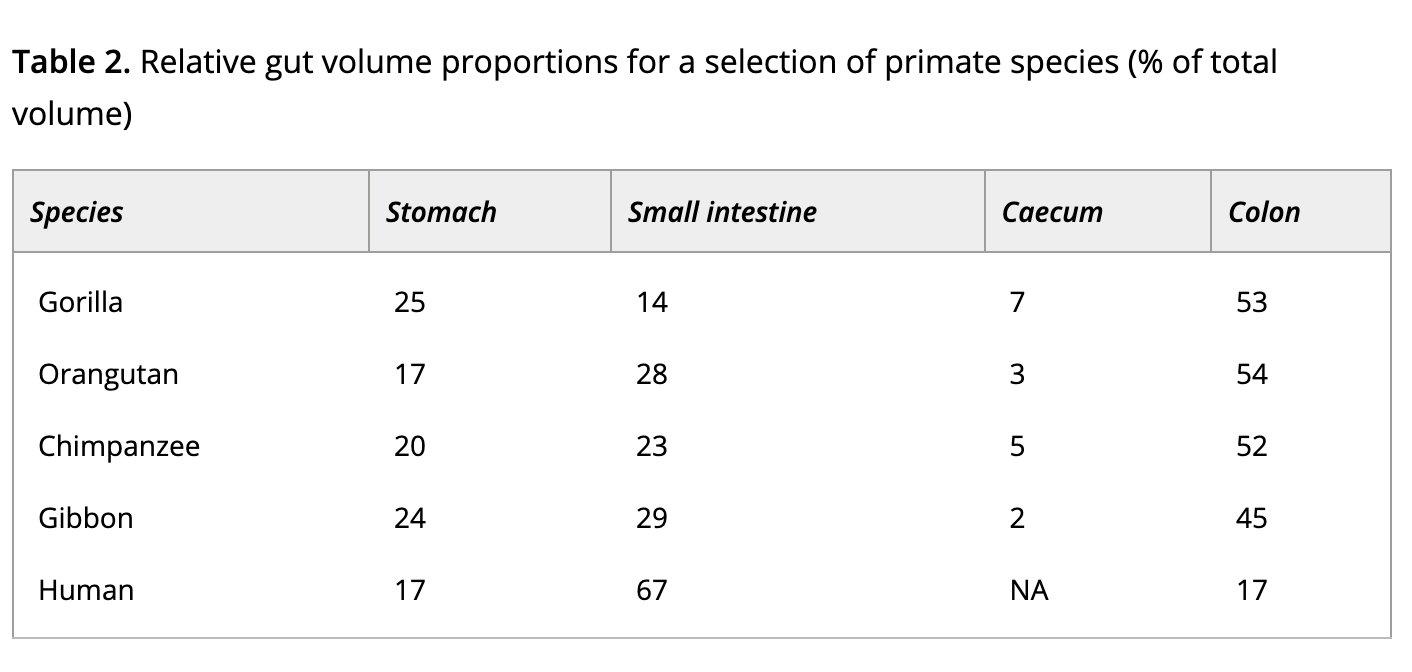Screen dimensions: 1412x672
Task: Click the Gibbon species name
Action: click(85, 518)
